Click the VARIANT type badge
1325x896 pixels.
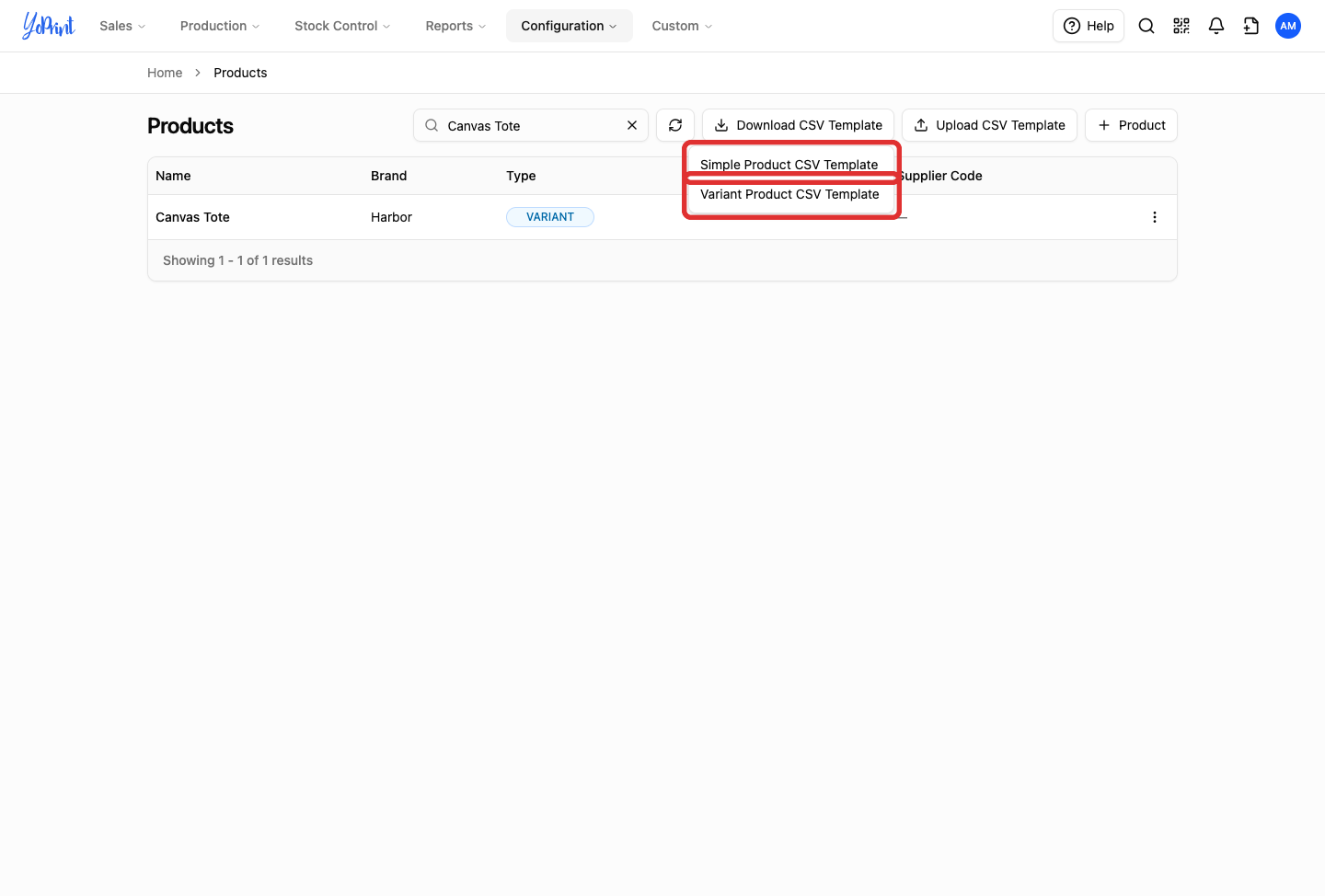click(550, 217)
